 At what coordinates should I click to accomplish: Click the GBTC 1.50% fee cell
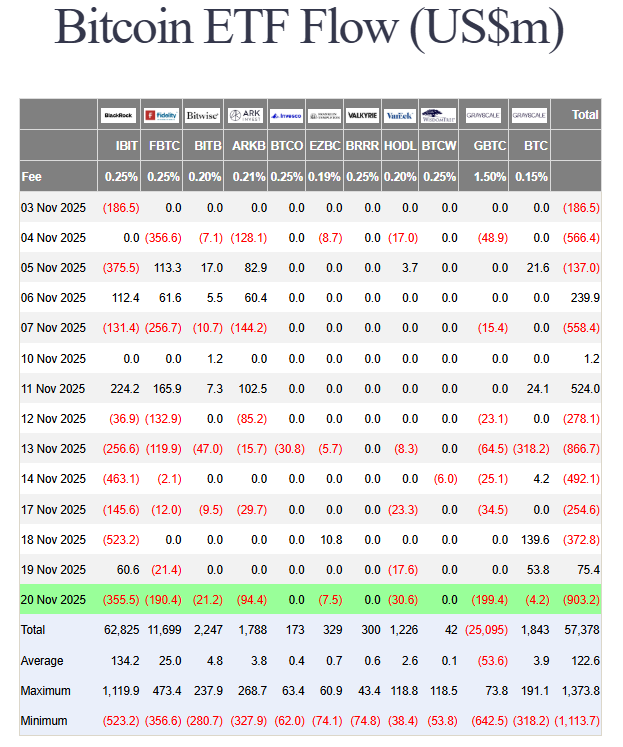(489, 177)
